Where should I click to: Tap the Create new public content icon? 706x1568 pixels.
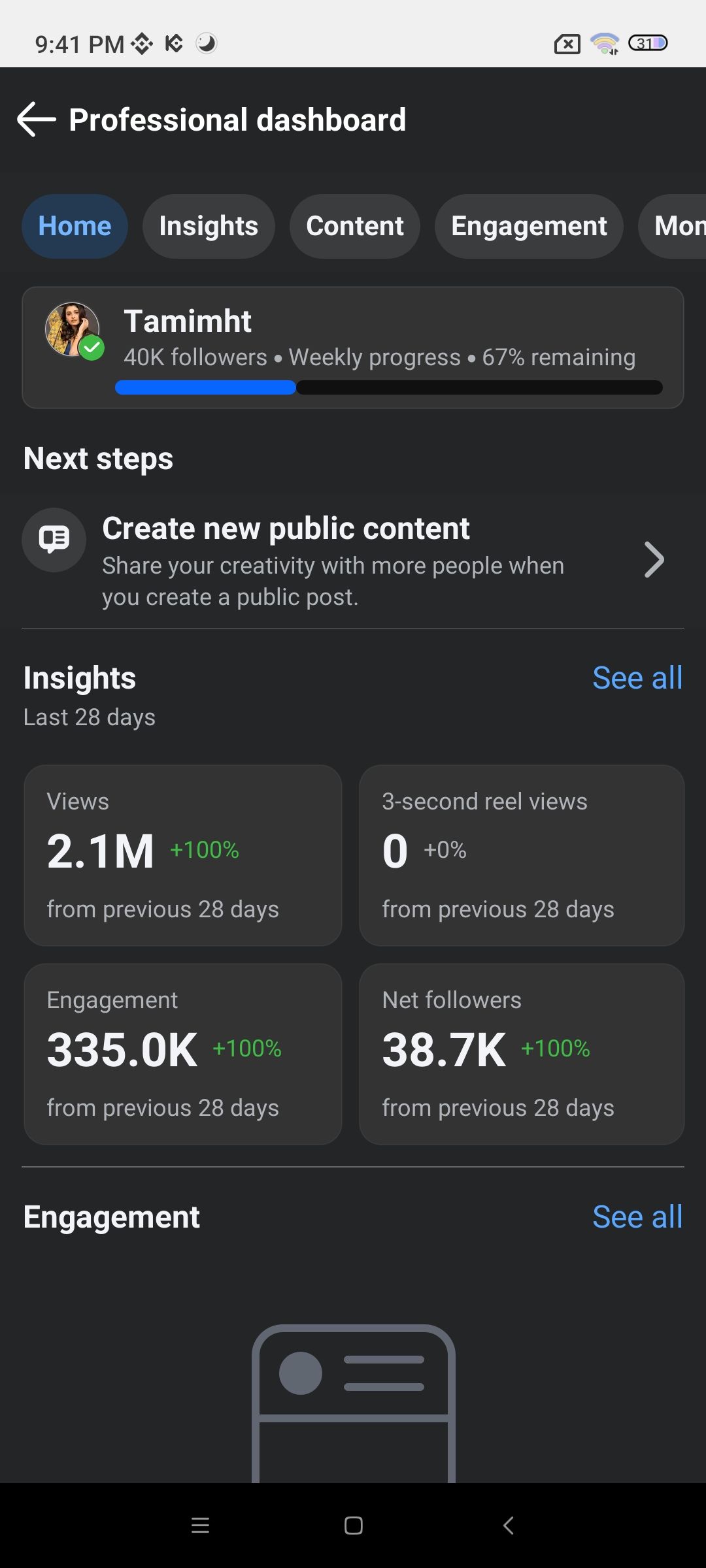tap(54, 540)
